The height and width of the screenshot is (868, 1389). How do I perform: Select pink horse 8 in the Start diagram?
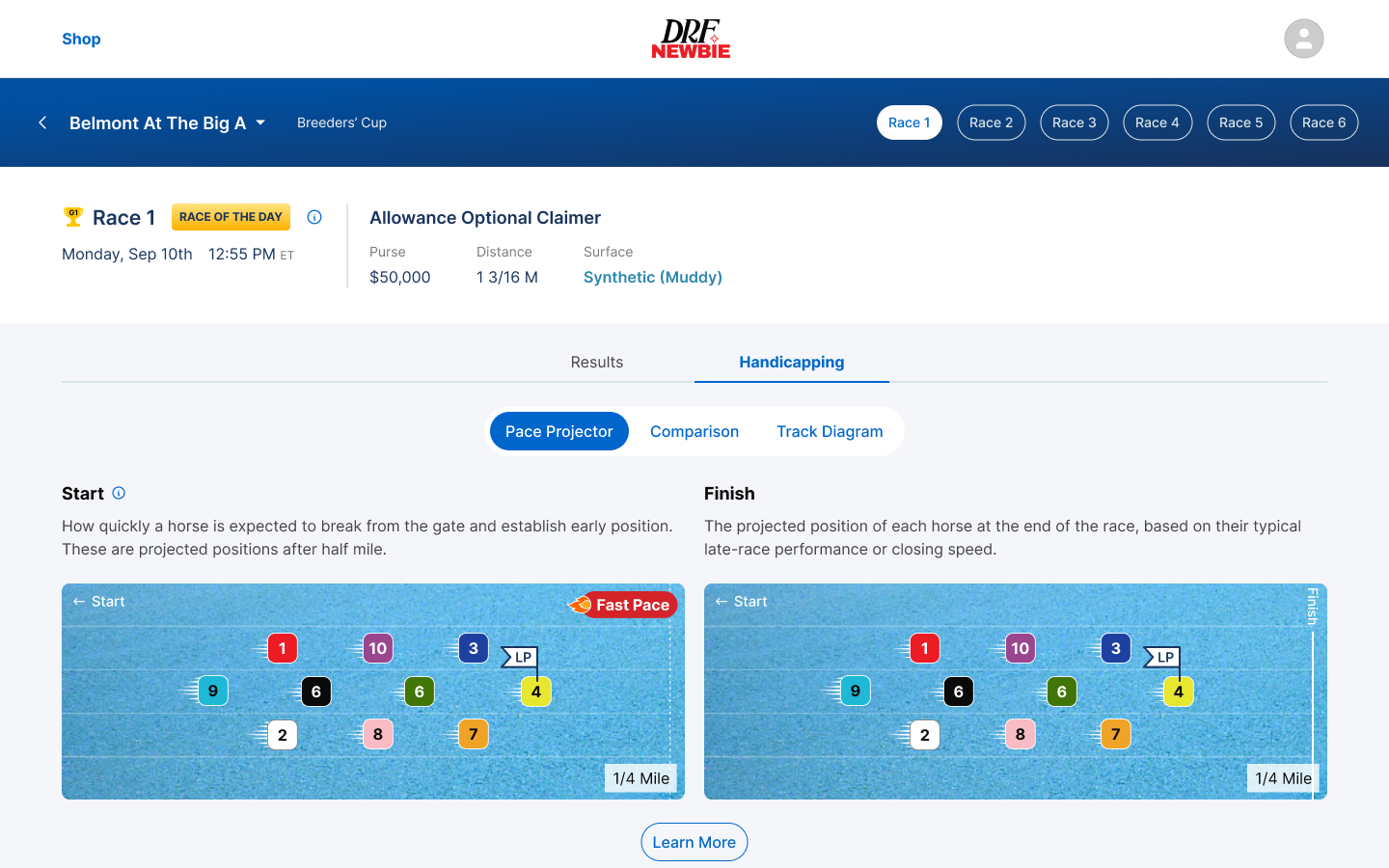click(x=377, y=734)
